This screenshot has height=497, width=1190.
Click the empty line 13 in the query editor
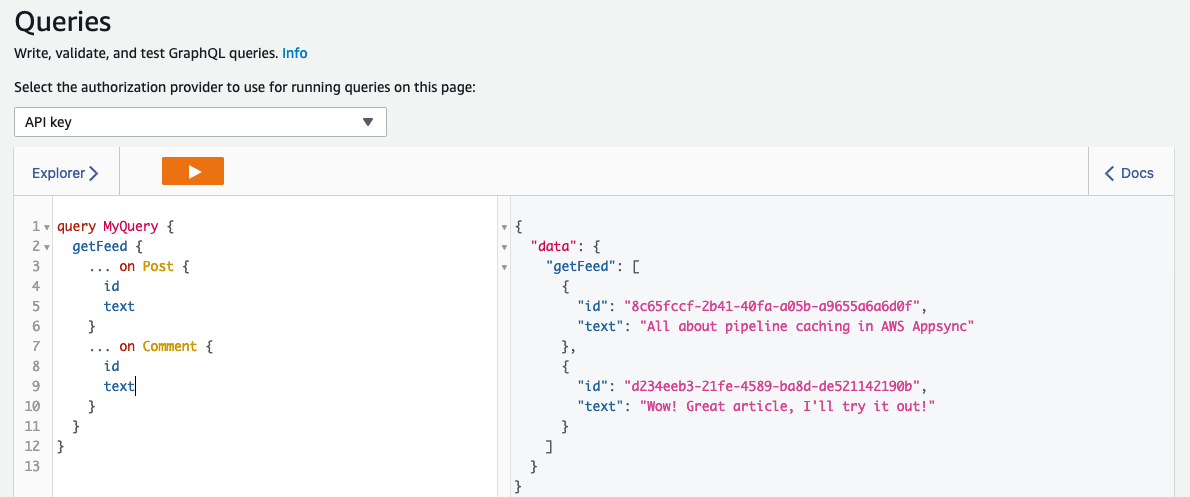coord(273,466)
